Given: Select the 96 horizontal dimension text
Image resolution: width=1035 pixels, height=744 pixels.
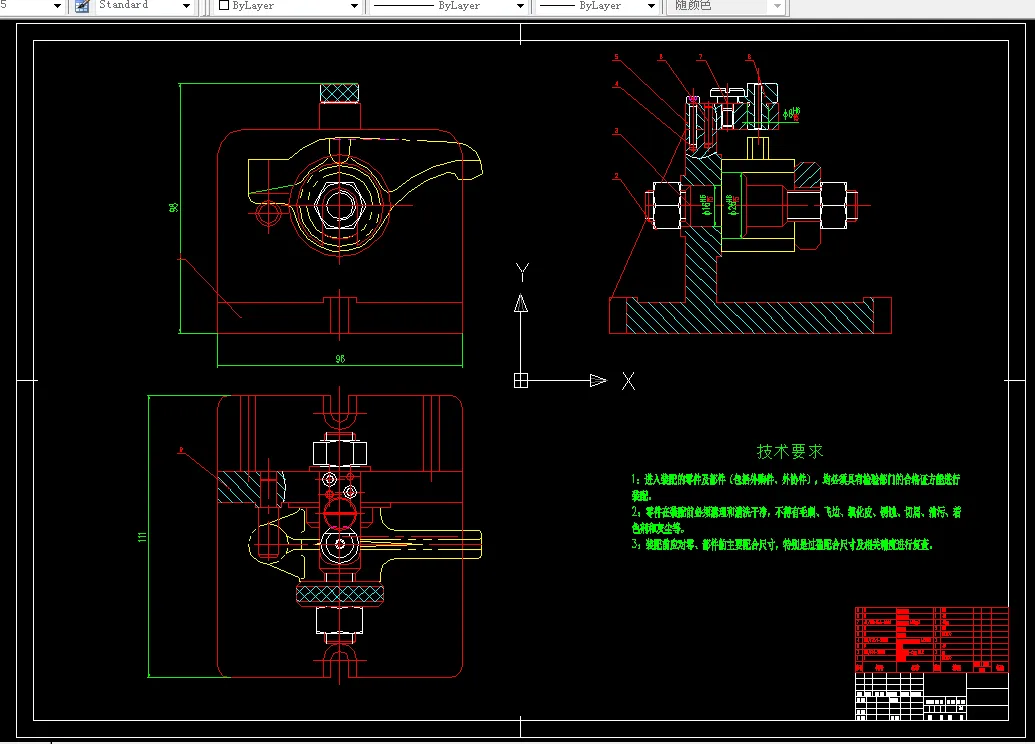Looking at the screenshot, I should 340,359.
